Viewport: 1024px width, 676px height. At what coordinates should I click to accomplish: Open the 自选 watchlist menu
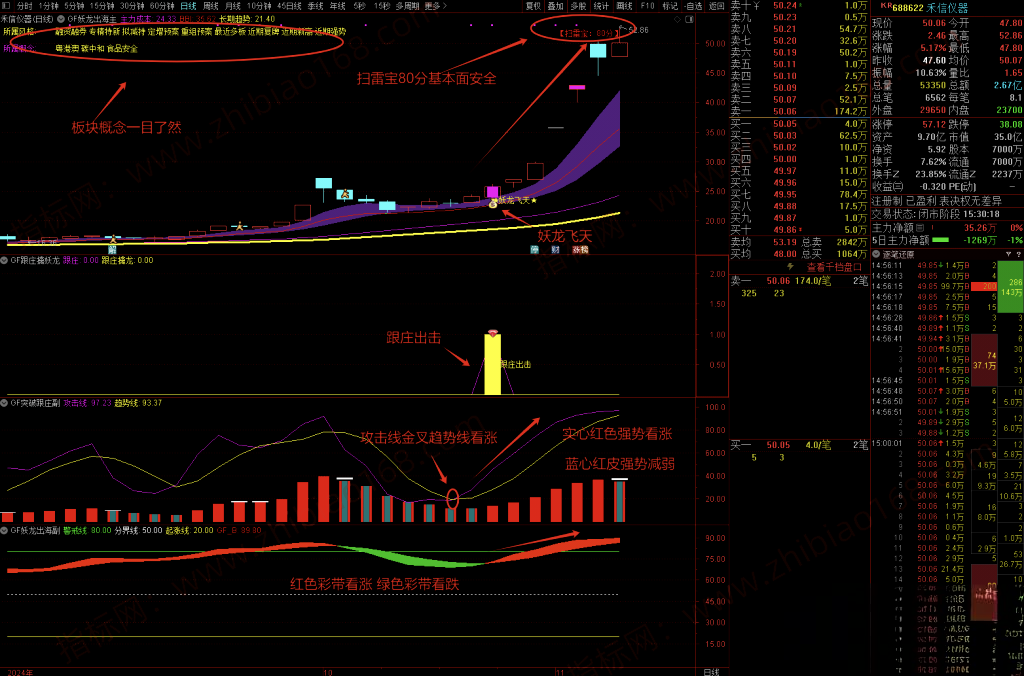[x=694, y=5]
